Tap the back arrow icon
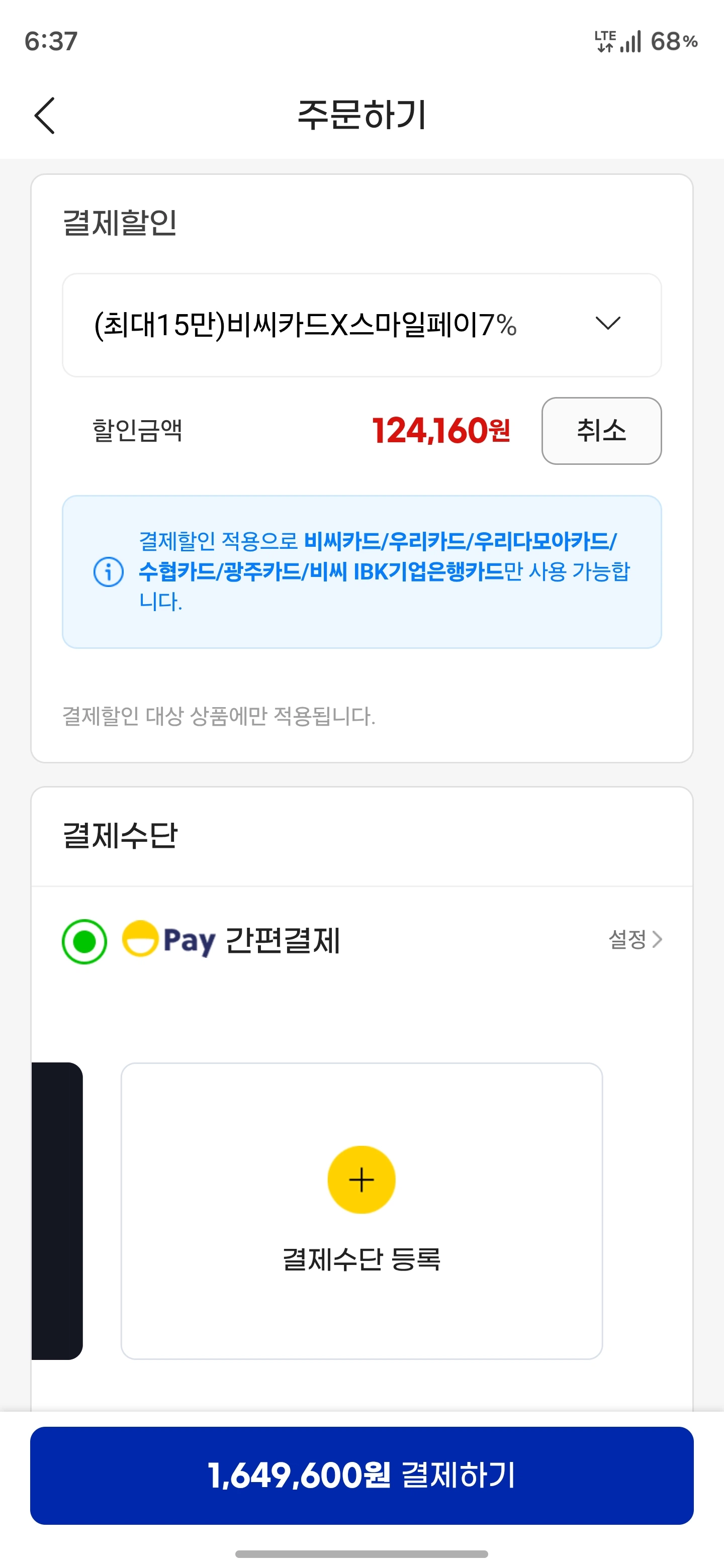Viewport: 724px width, 1568px height. click(x=44, y=115)
